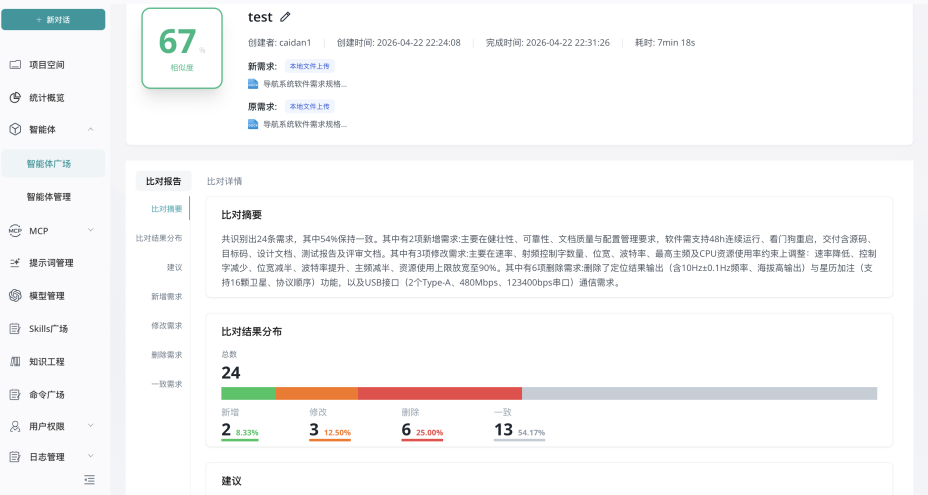Click the 新对话 new chat button
Image resolution: width=928 pixels, height=495 pixels.
click(x=53, y=20)
